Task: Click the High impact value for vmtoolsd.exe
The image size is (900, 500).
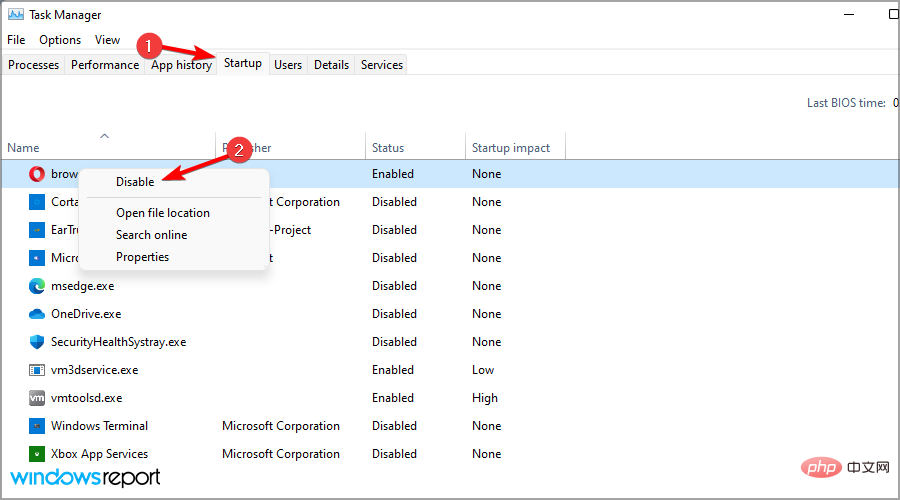Action: tap(485, 398)
